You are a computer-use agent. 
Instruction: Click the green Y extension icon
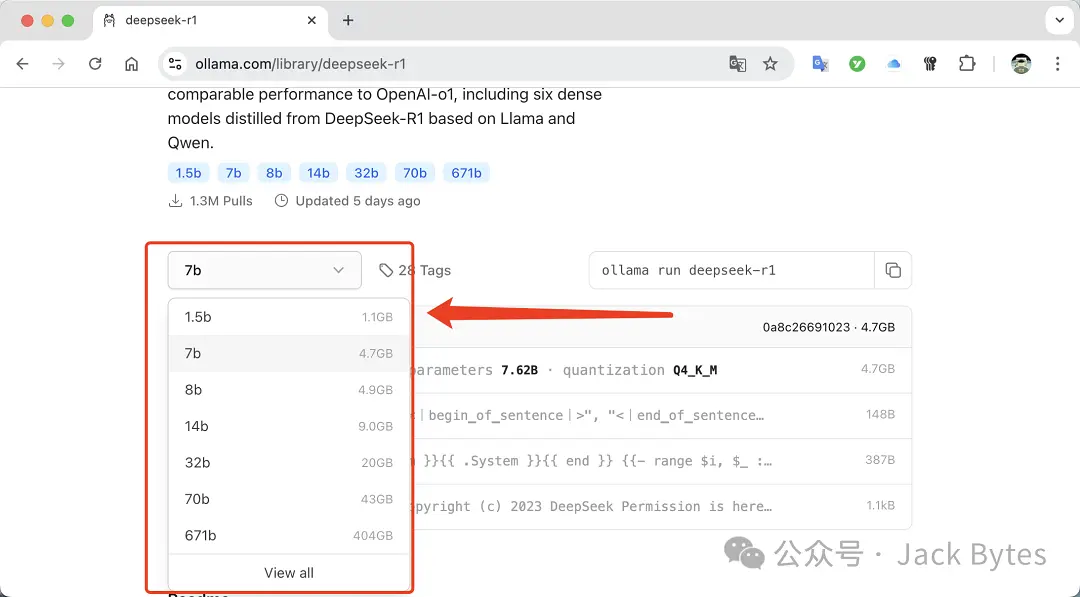[x=857, y=63]
